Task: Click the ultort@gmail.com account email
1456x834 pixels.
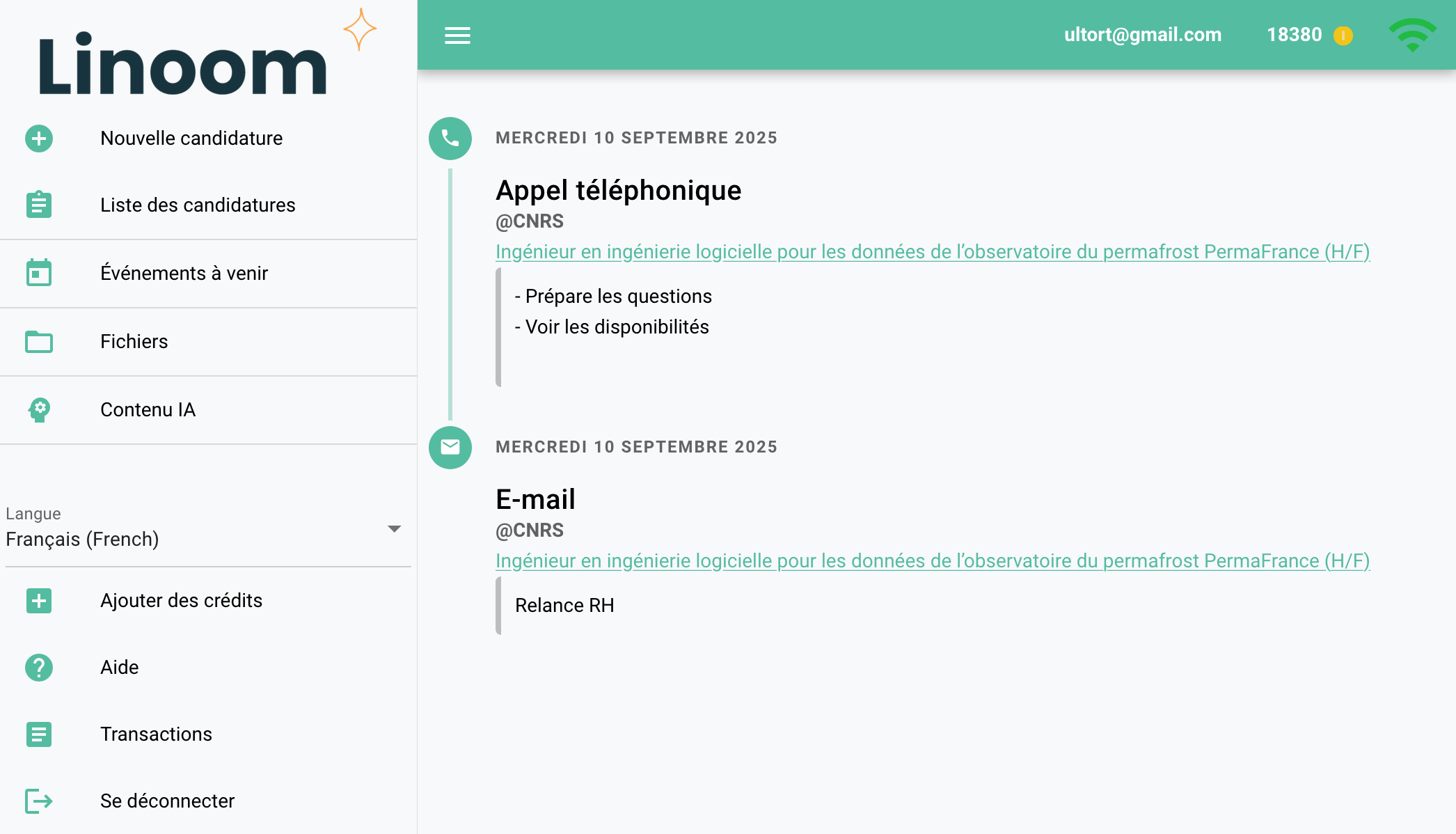Action: click(x=1142, y=35)
